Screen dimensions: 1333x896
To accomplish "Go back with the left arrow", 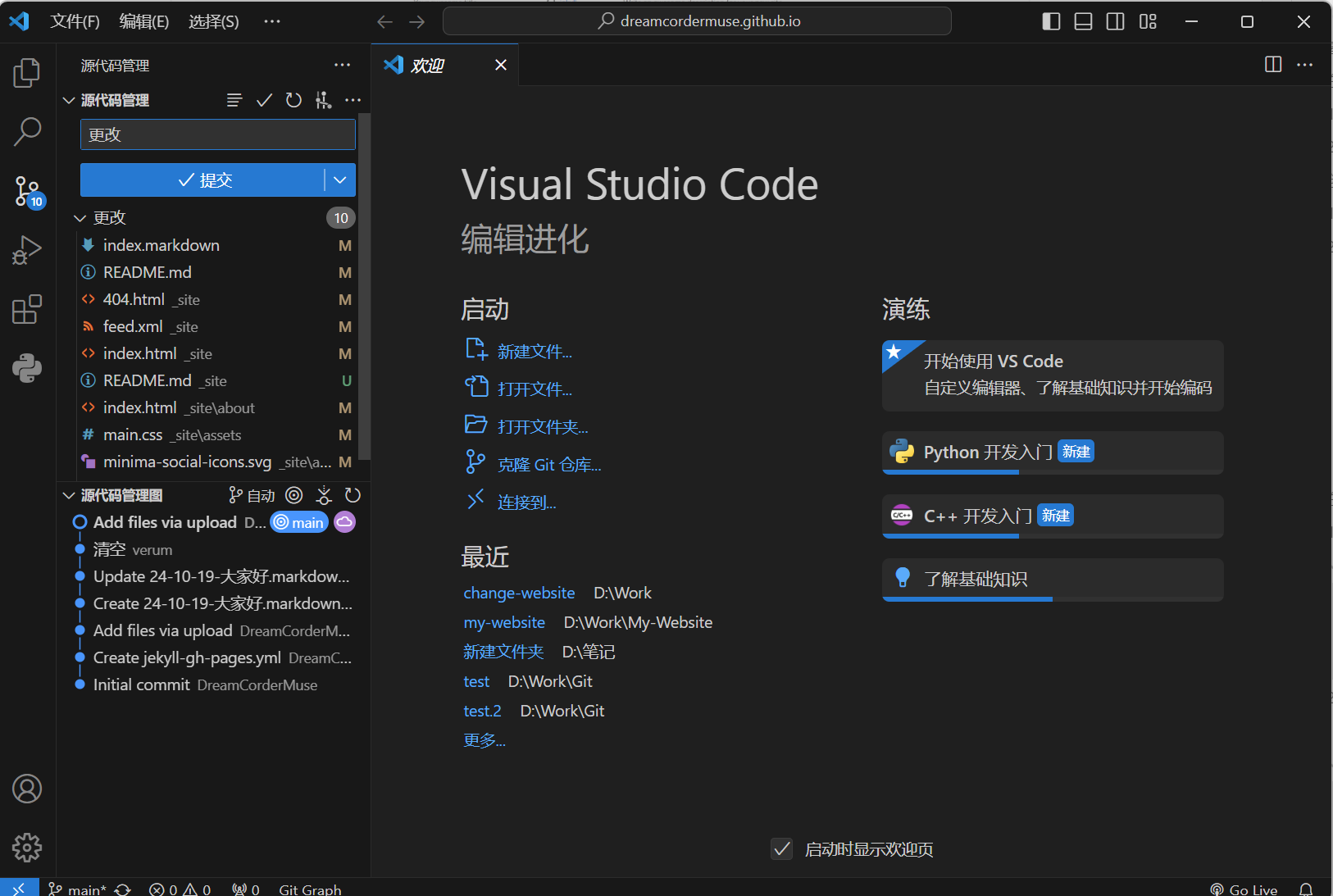I will coord(385,21).
